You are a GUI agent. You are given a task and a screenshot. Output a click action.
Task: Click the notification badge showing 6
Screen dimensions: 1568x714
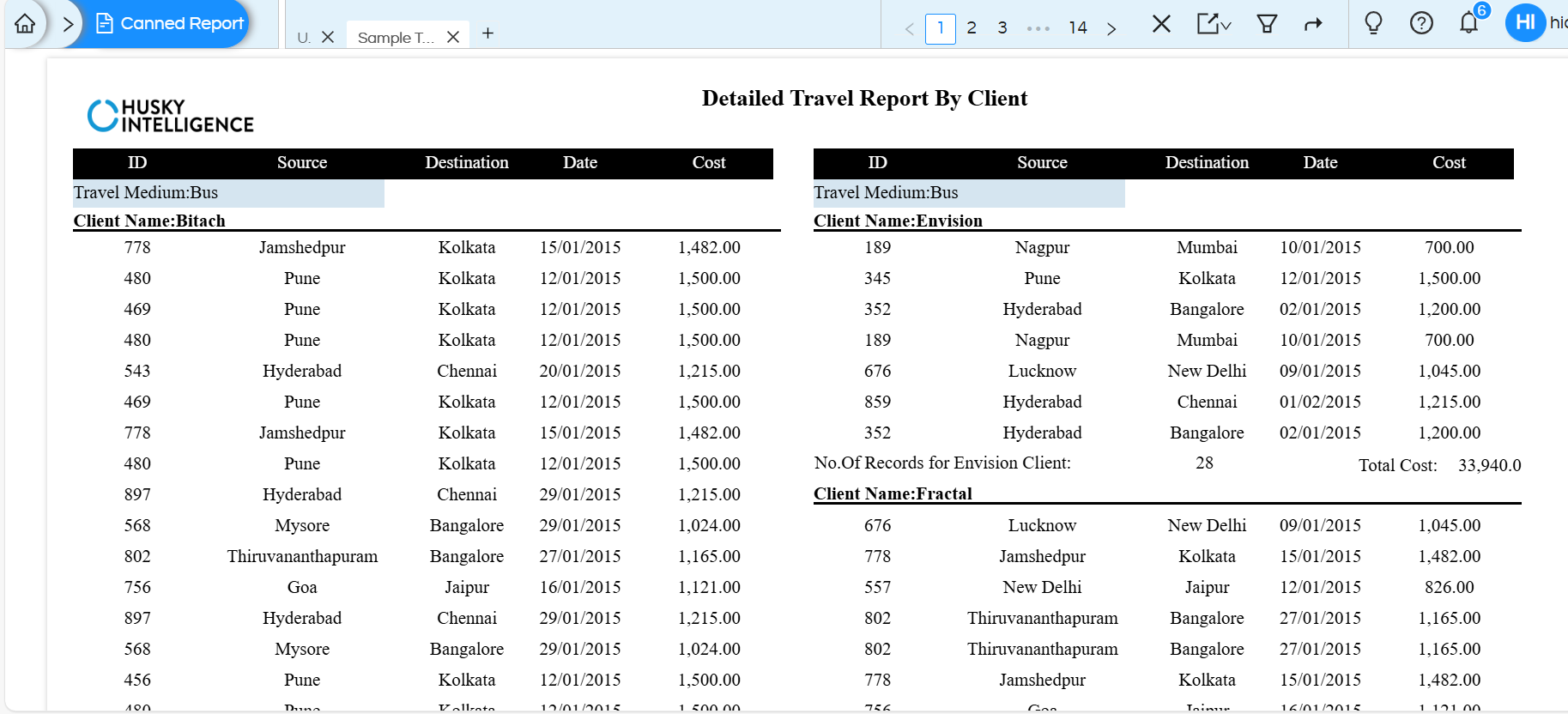(1479, 11)
